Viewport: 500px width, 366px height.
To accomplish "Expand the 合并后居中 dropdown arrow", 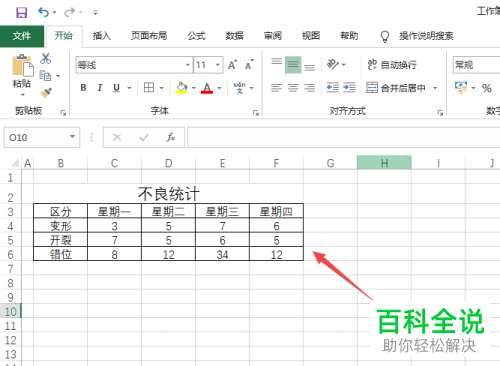I will (x=435, y=88).
